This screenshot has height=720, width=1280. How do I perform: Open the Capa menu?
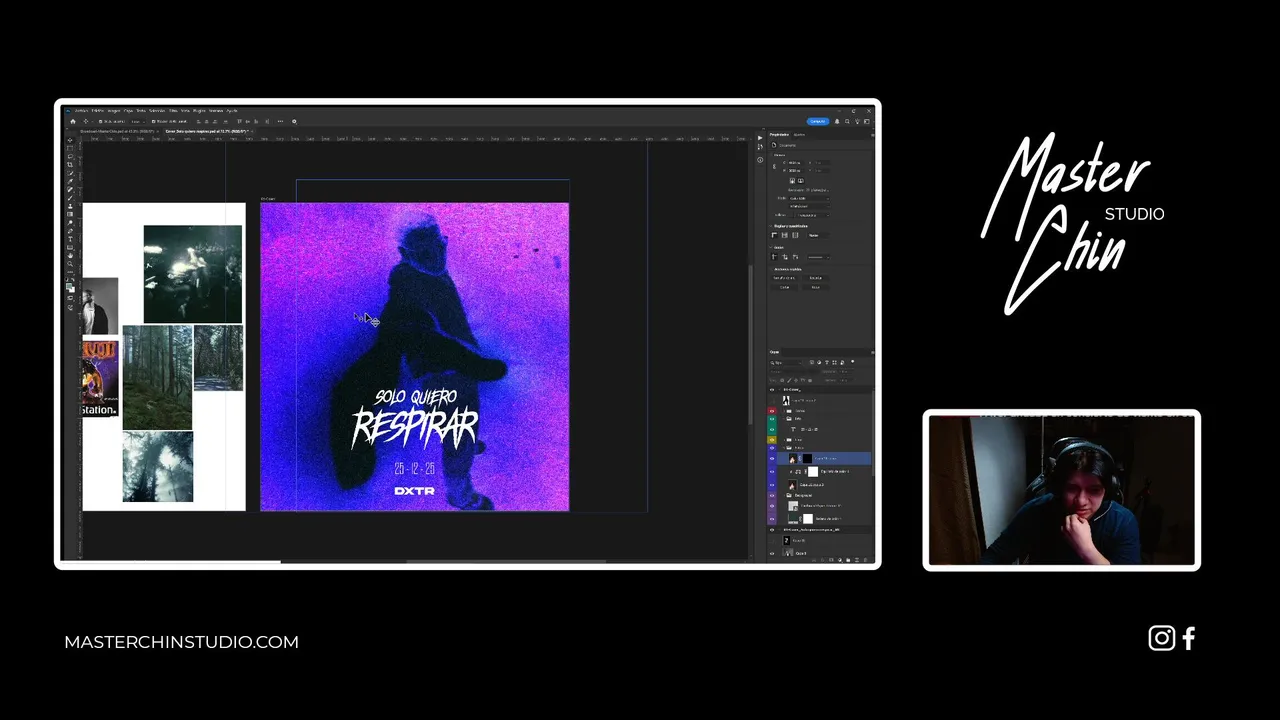coord(128,110)
